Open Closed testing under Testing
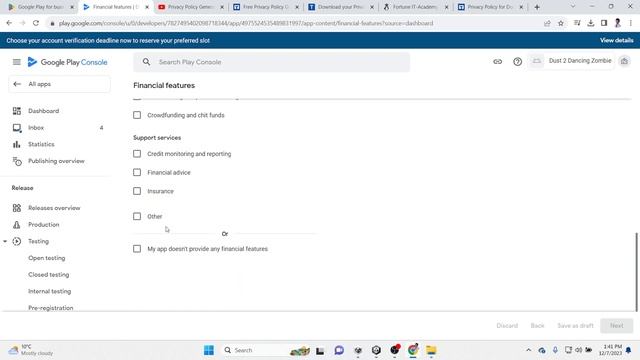Viewport: 640px width, 360px height. pos(49,275)
